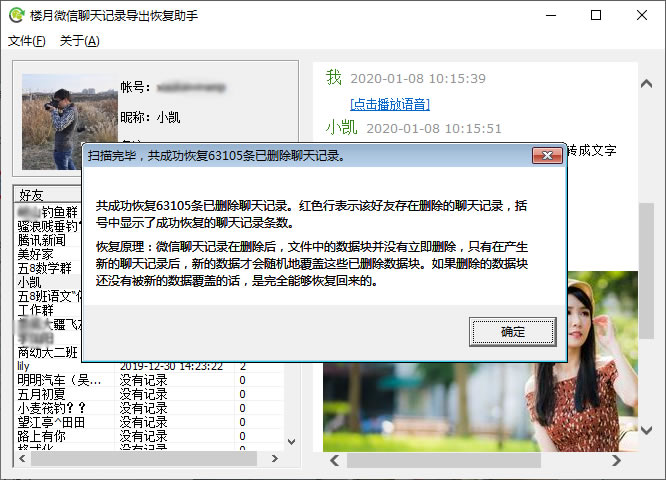This screenshot has height=480, width=666.
Task: Click chat panel scroll-left arrow
Action: [x=335, y=460]
